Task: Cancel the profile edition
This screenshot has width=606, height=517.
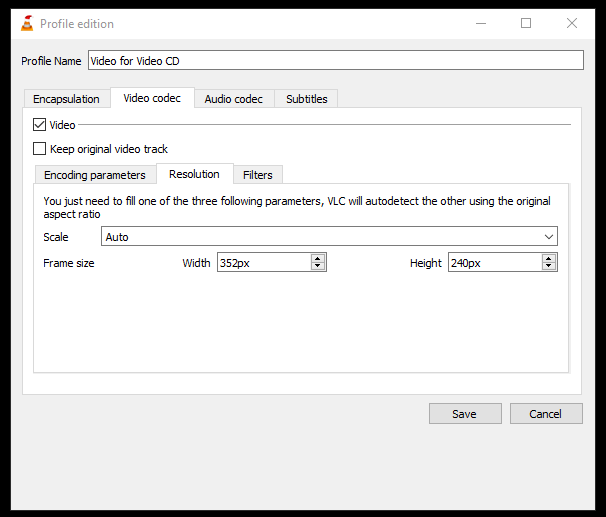Action: point(546,414)
